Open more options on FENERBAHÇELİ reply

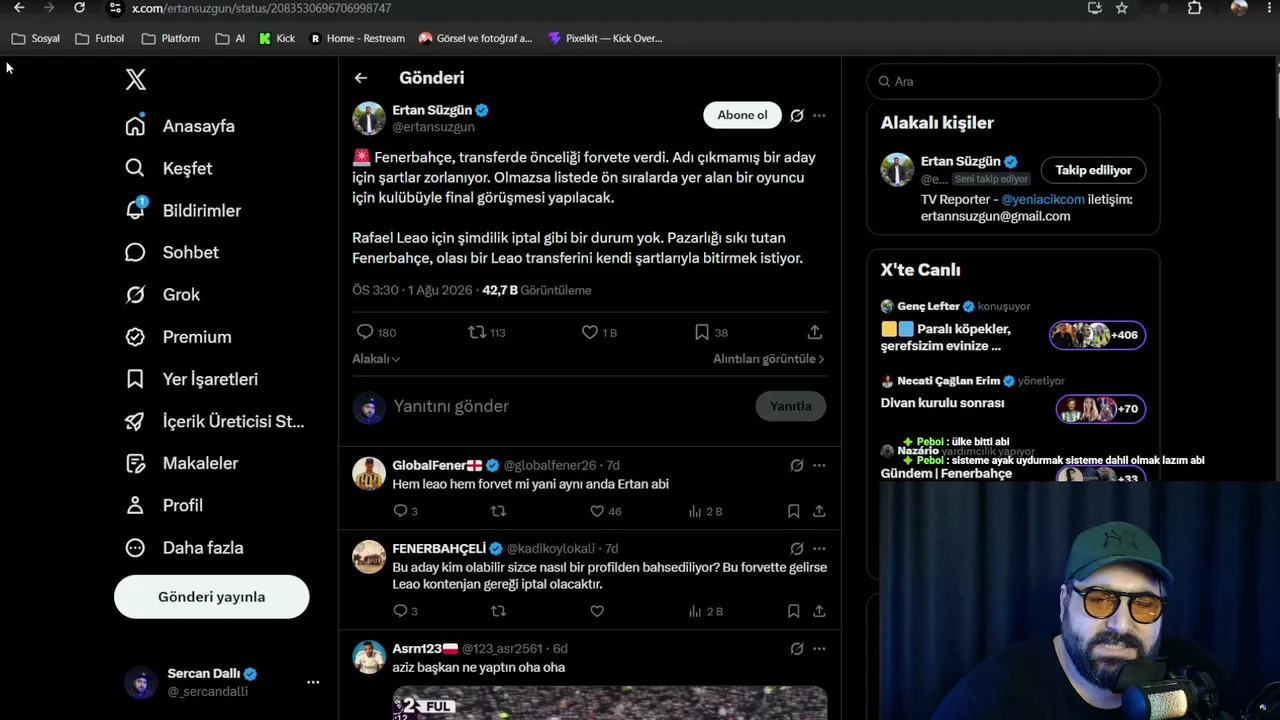[x=819, y=548]
